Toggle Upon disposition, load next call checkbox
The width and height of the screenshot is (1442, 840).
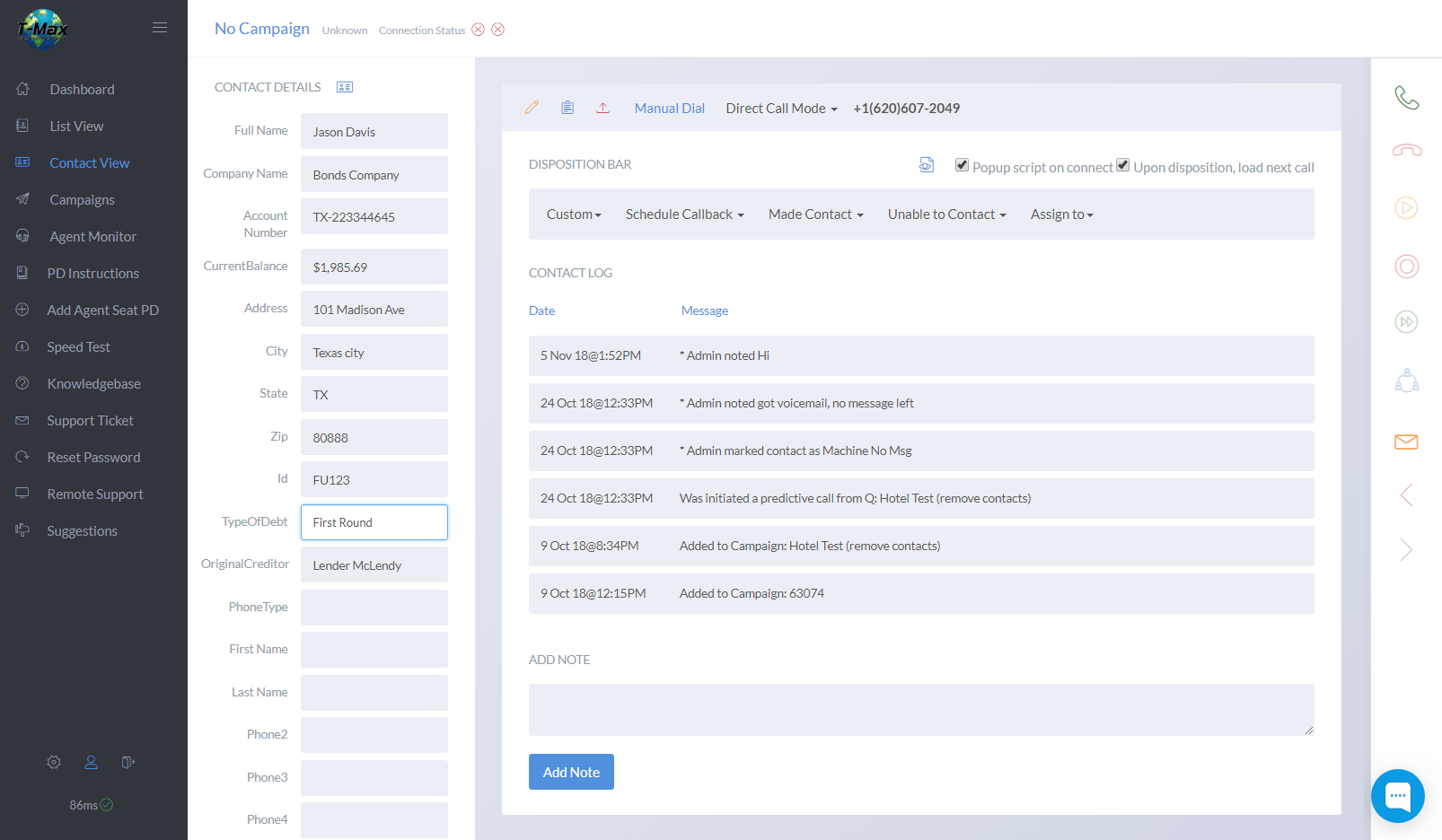[x=1122, y=165]
